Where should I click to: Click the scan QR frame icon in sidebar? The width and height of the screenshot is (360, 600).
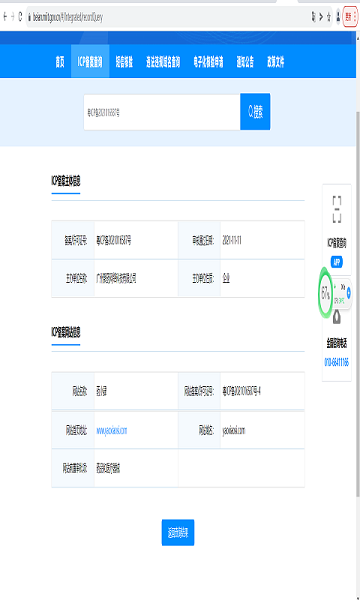pyautogui.click(x=337, y=209)
